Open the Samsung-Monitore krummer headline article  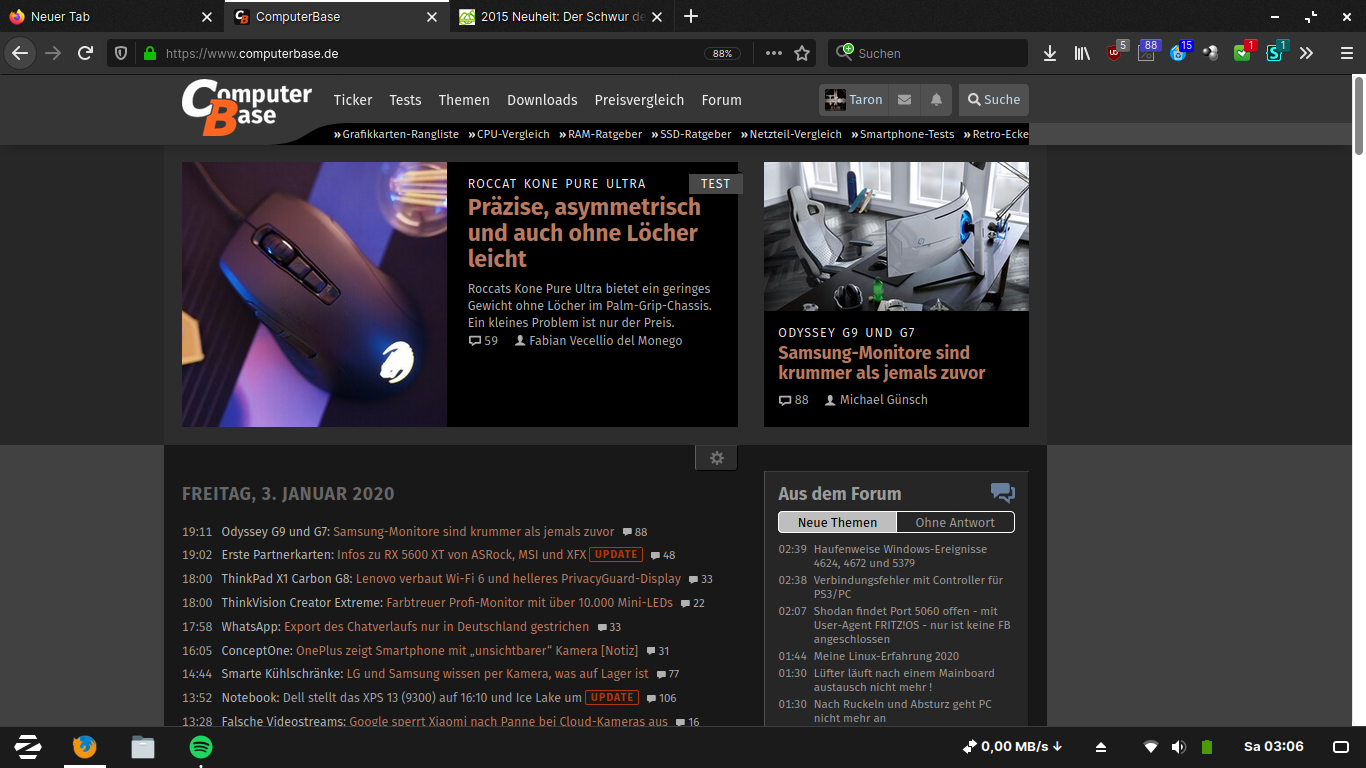click(x=882, y=362)
